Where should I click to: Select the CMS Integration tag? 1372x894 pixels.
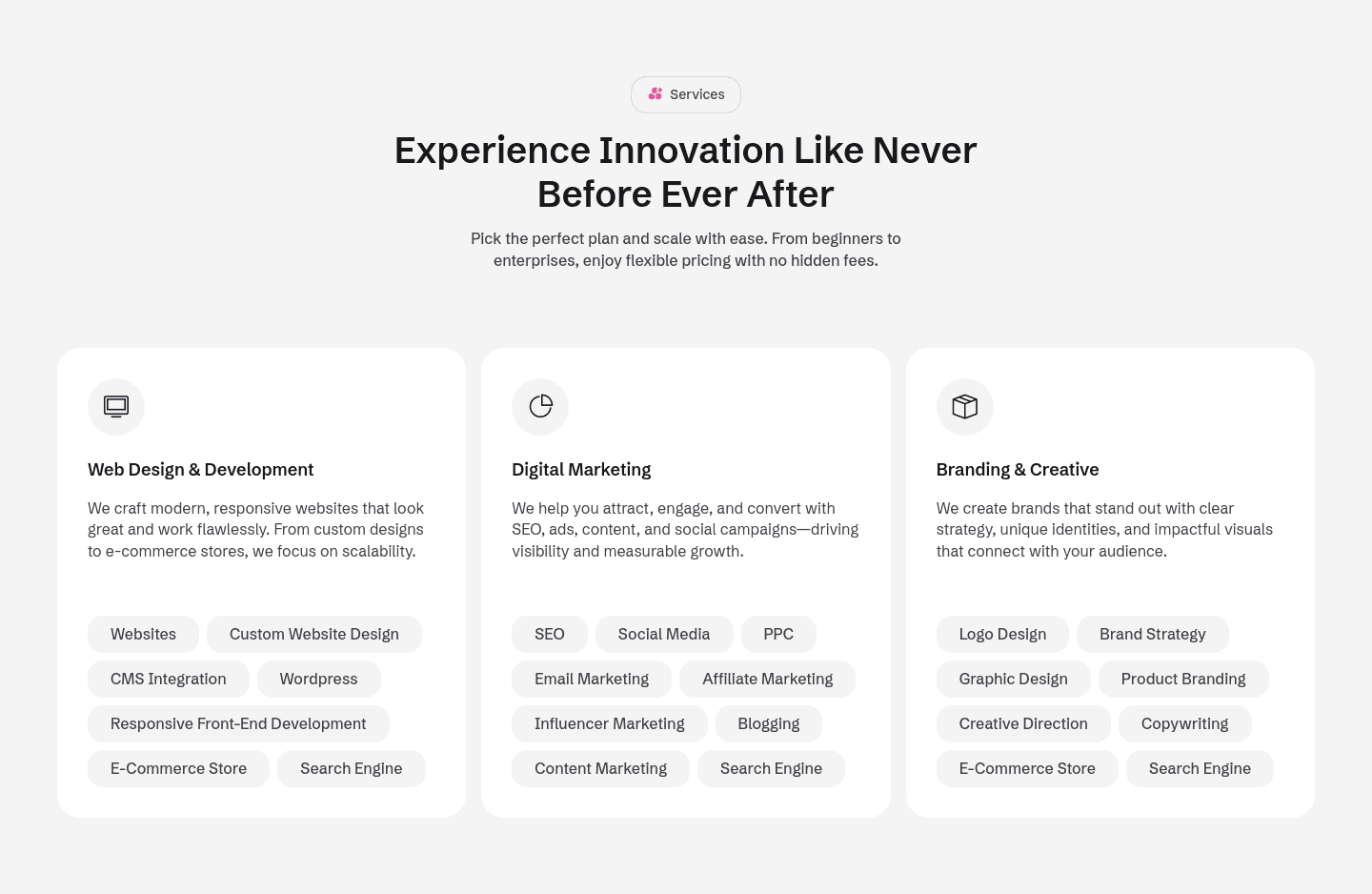click(168, 680)
